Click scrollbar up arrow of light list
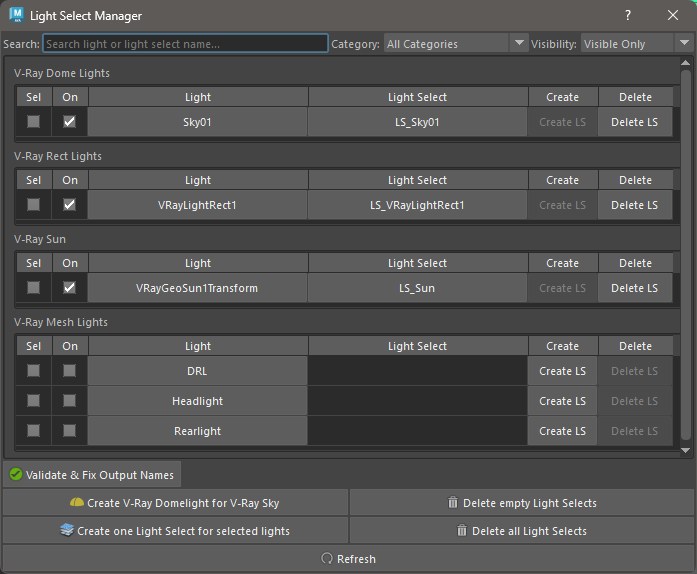 coord(685,63)
